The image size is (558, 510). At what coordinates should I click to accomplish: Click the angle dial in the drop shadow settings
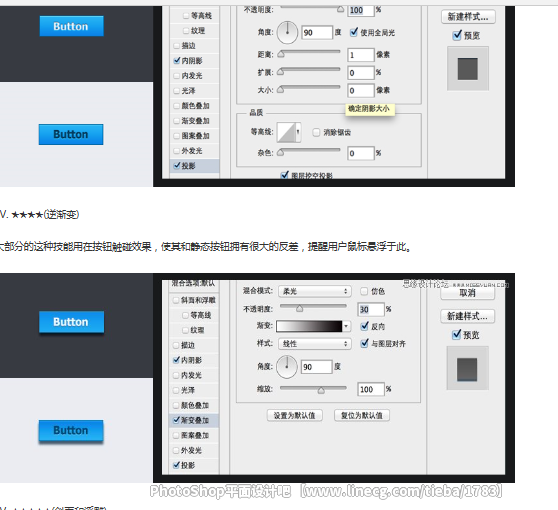click(287, 32)
